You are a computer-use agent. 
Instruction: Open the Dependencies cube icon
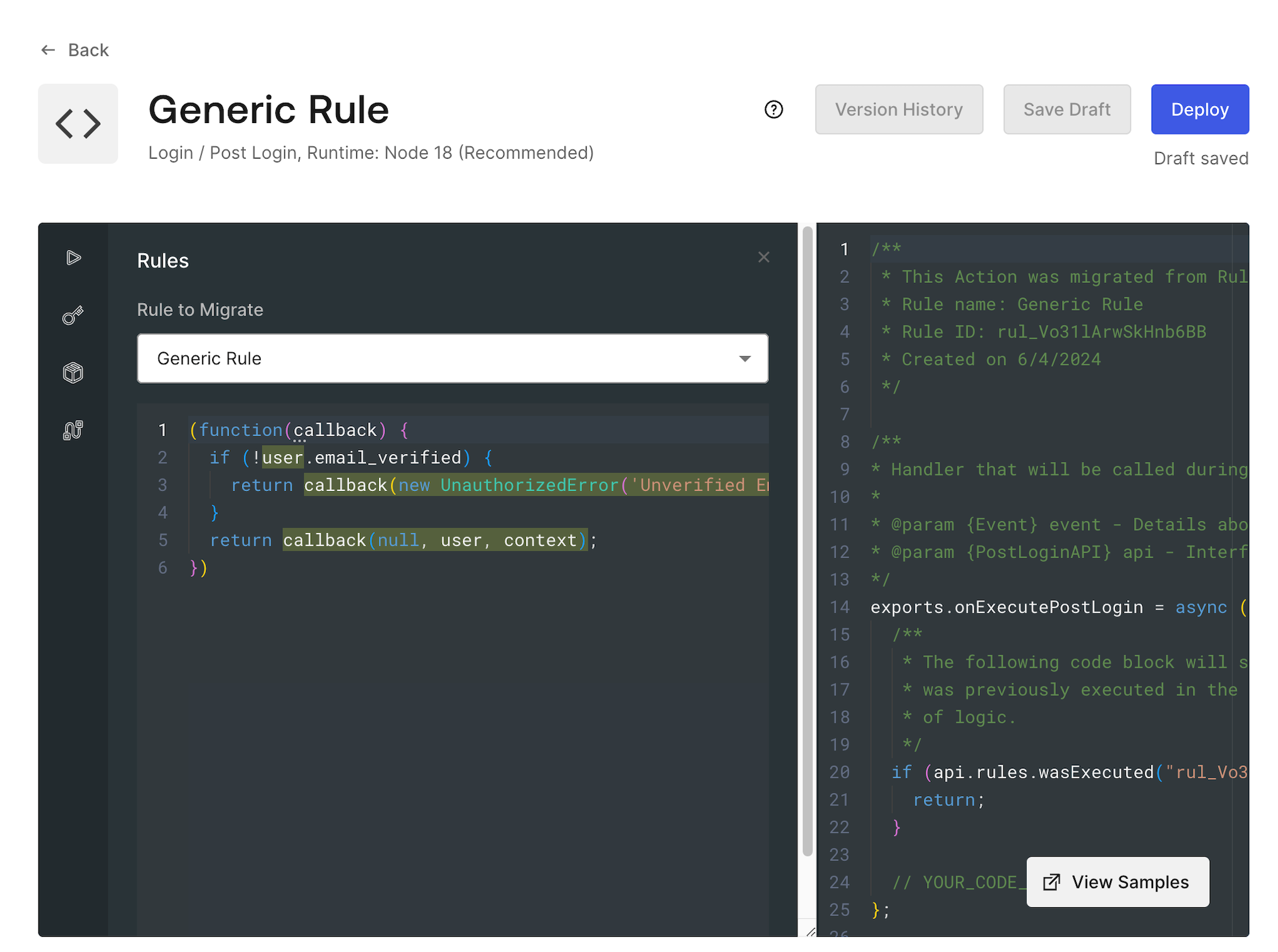coord(73,372)
